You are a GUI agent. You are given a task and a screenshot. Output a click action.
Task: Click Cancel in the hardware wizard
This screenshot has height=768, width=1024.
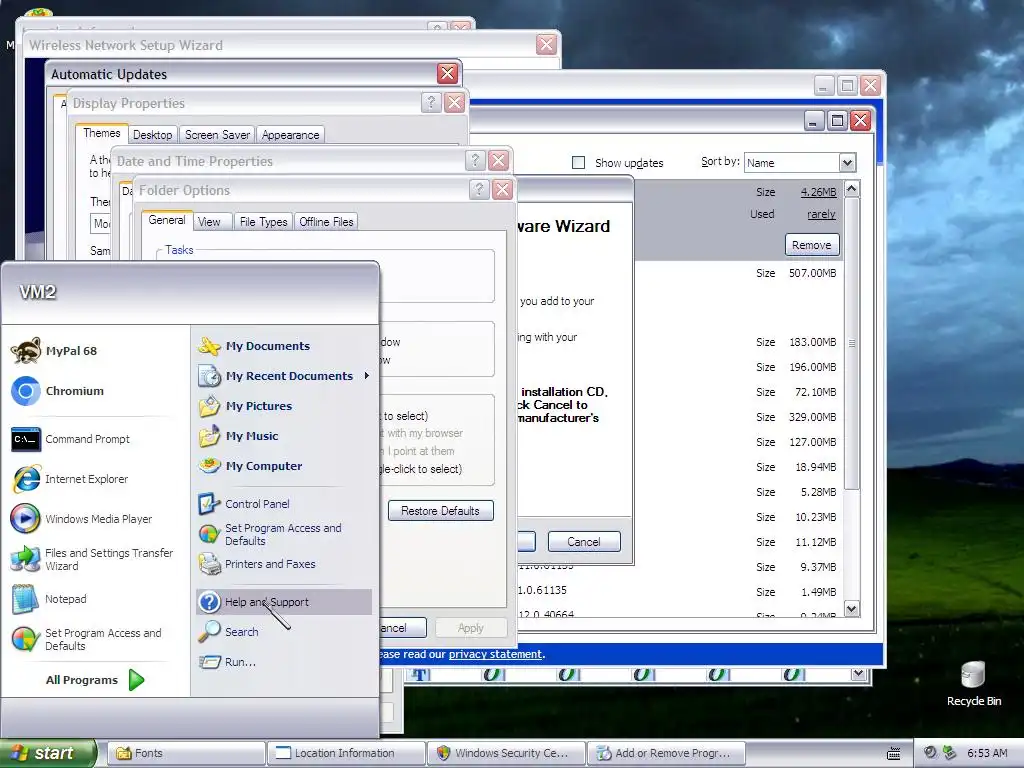point(584,541)
